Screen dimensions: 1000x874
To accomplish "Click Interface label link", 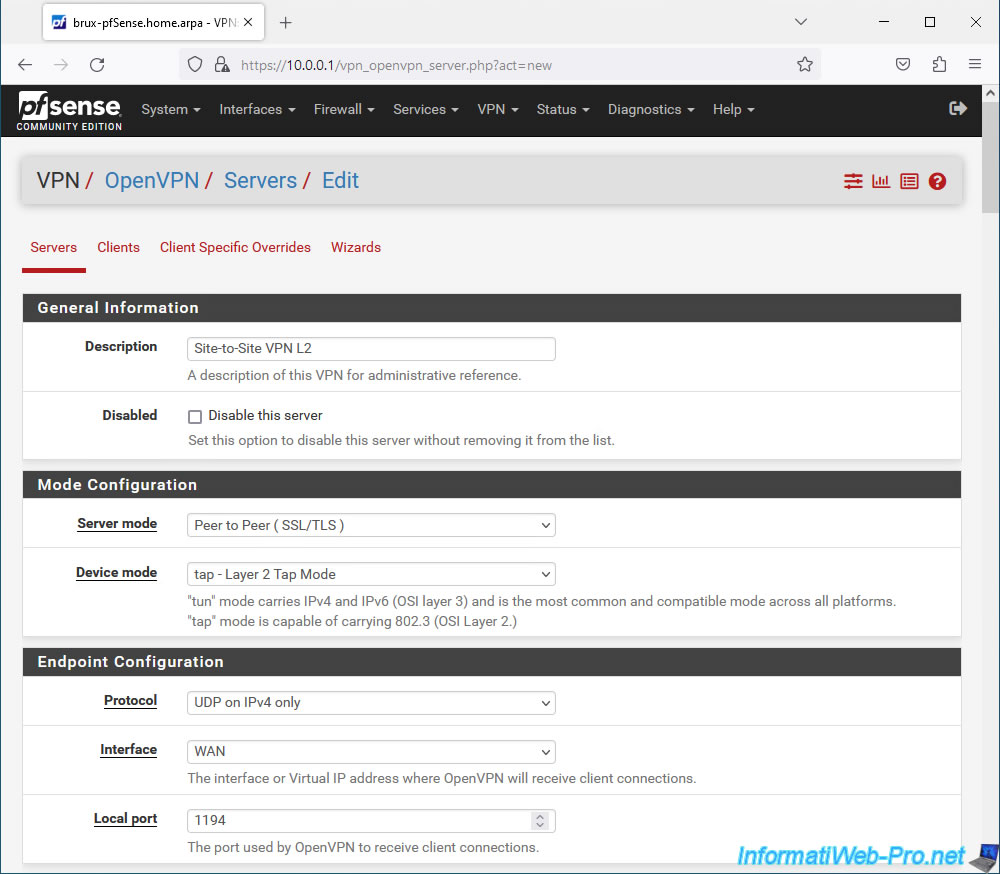I will click(x=128, y=750).
